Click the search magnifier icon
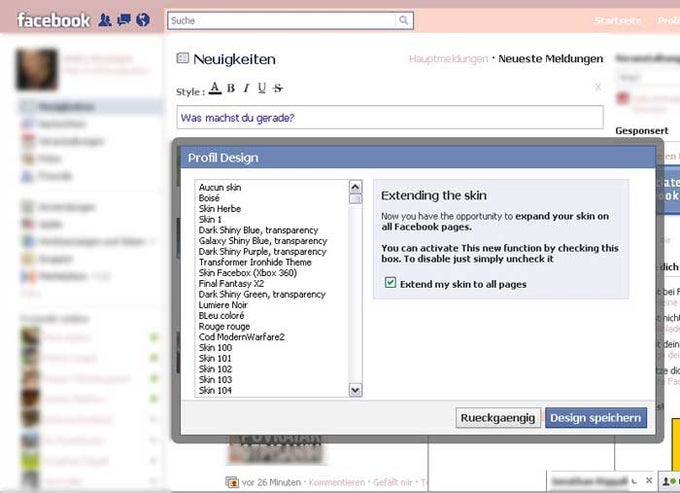The height and width of the screenshot is (493, 680). pos(403,20)
